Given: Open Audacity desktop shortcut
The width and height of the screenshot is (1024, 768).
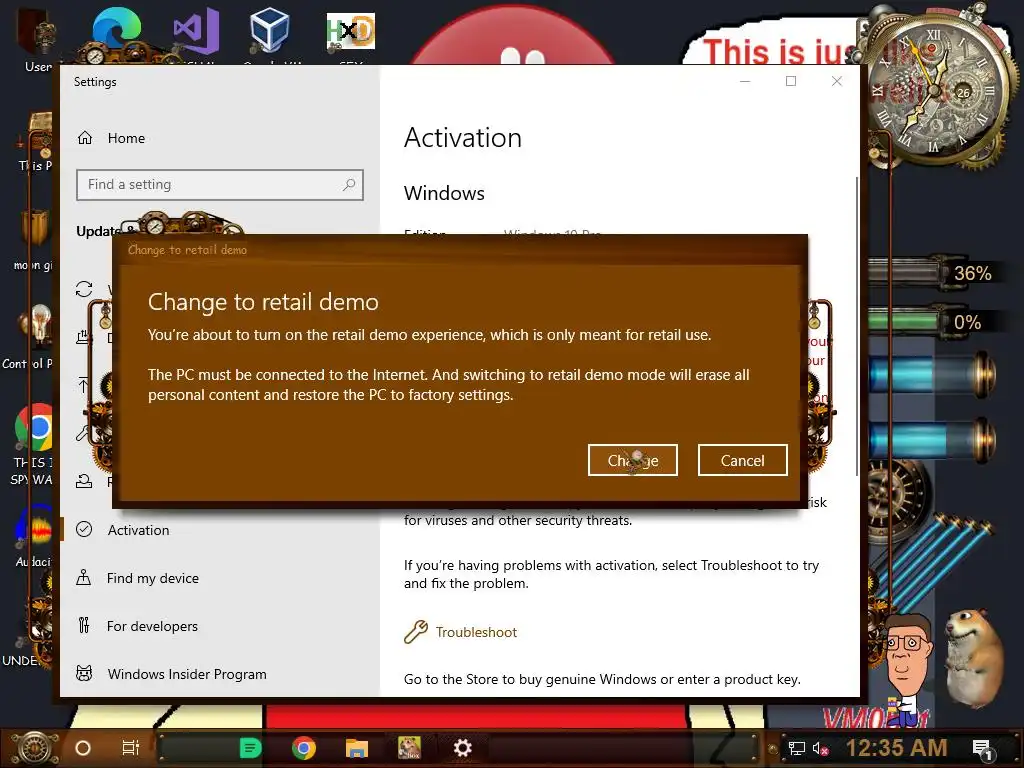Looking at the screenshot, I should pyautogui.click(x=34, y=530).
